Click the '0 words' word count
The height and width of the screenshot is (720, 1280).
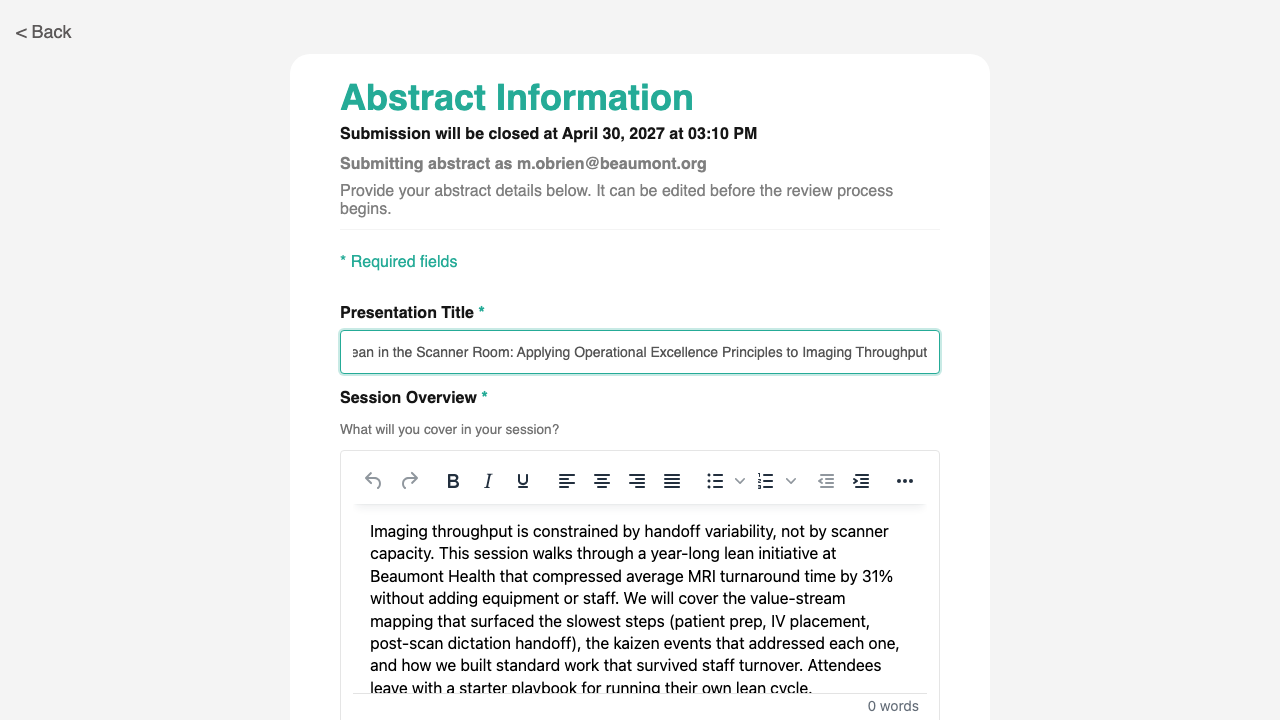(x=893, y=706)
